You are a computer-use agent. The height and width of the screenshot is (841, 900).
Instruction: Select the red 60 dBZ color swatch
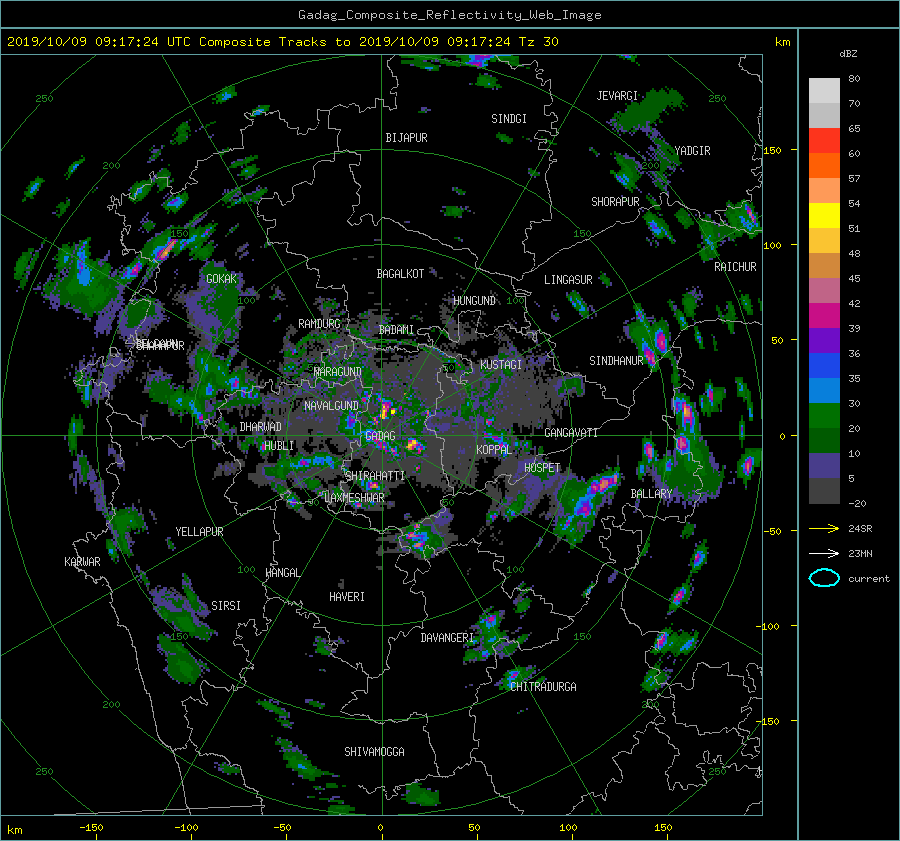click(x=824, y=141)
